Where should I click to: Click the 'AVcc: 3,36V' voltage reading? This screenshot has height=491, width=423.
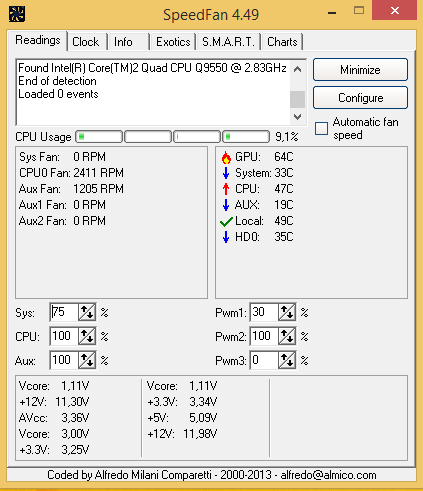54,418
